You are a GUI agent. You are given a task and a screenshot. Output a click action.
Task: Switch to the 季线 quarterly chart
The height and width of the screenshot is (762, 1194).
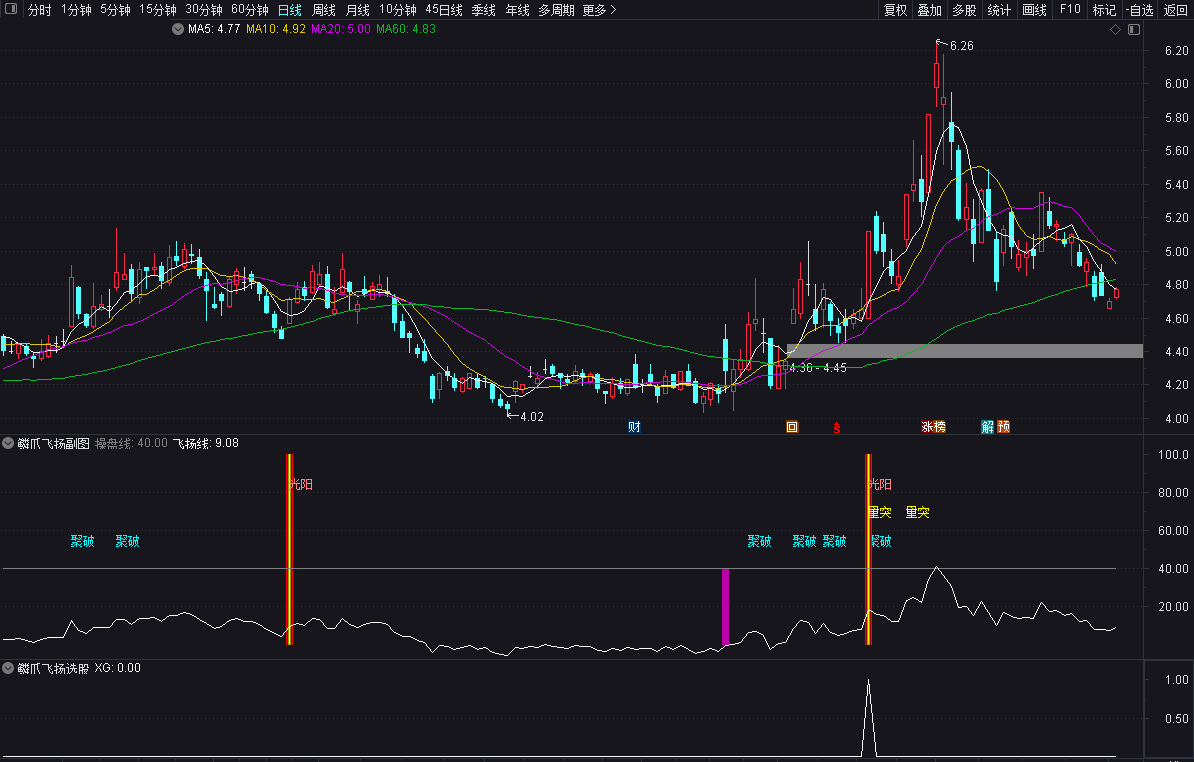click(484, 10)
